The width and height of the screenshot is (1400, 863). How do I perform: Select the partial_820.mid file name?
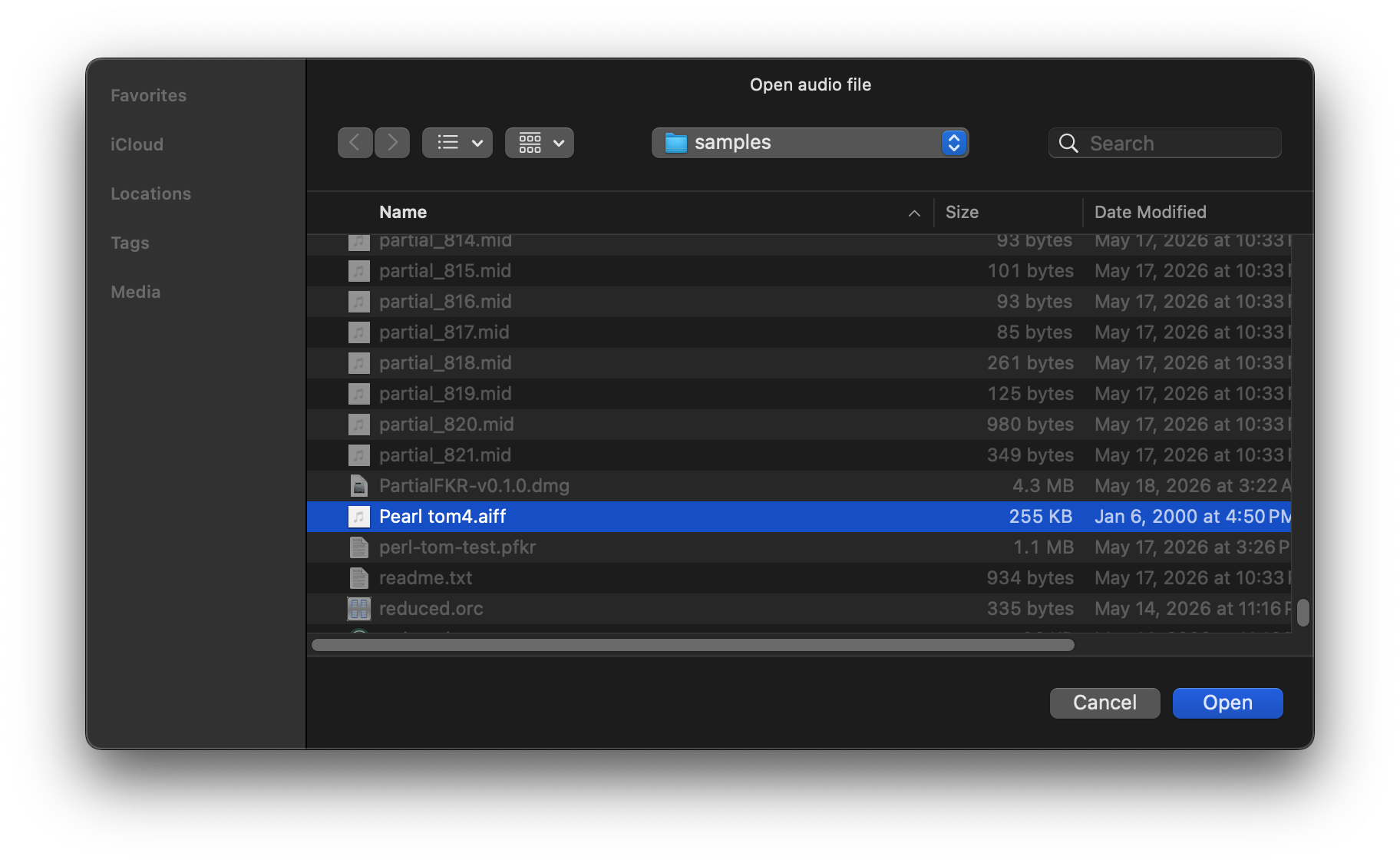click(447, 425)
